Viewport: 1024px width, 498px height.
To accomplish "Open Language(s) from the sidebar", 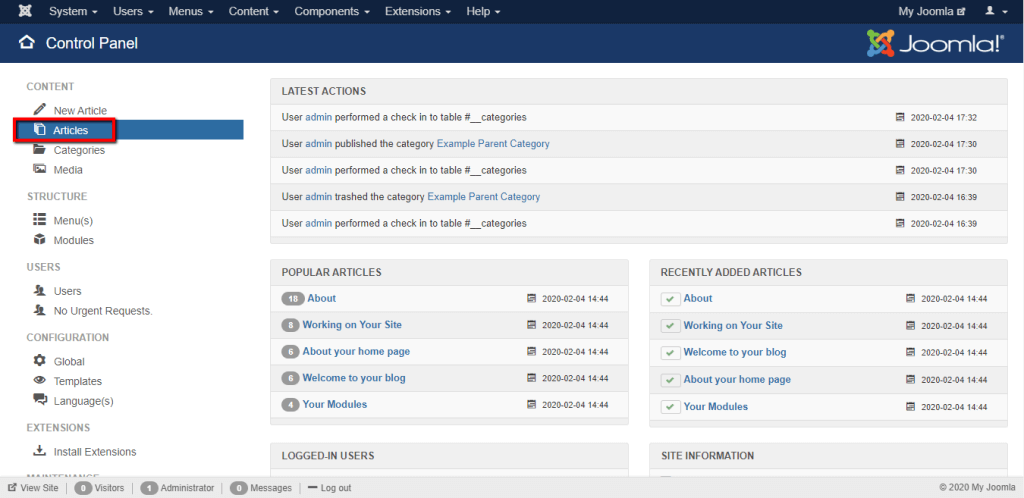I will 84,401.
